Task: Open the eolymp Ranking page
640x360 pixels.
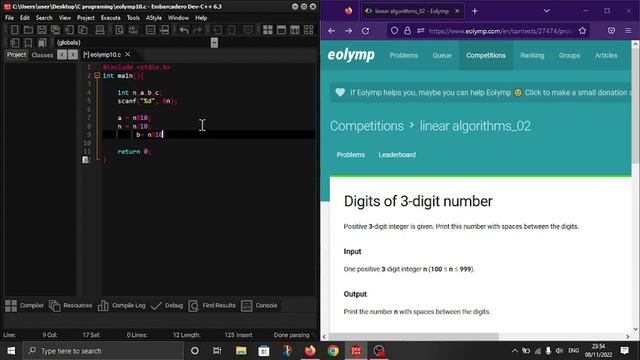Action: [x=532, y=55]
